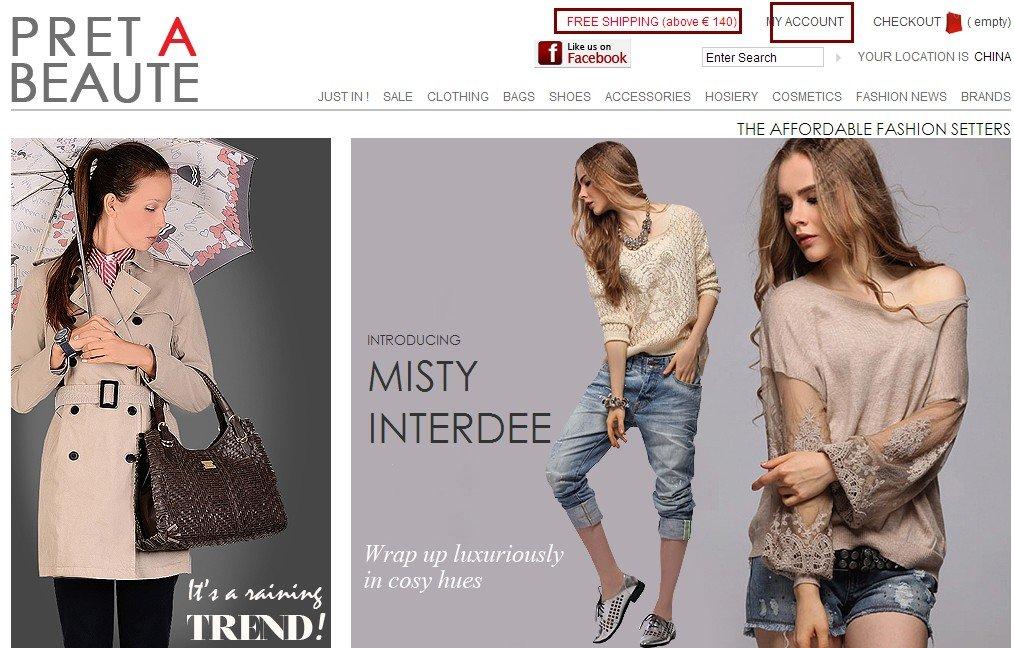
Task: Click the red shopping bag icon
Action: point(954,22)
